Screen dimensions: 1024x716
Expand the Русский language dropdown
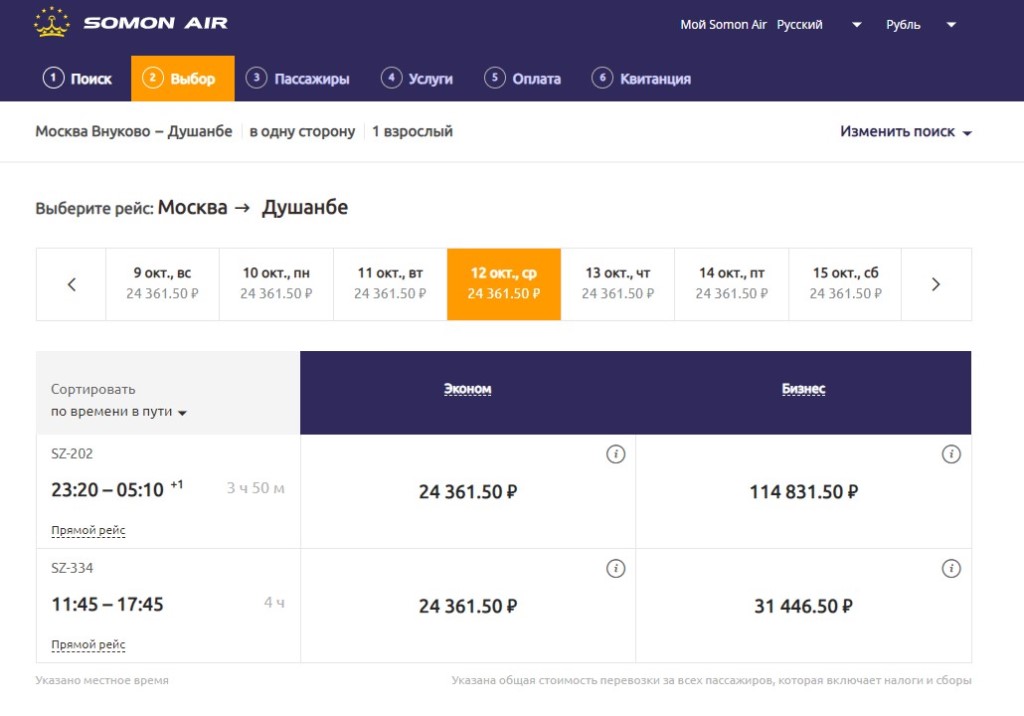[819, 25]
